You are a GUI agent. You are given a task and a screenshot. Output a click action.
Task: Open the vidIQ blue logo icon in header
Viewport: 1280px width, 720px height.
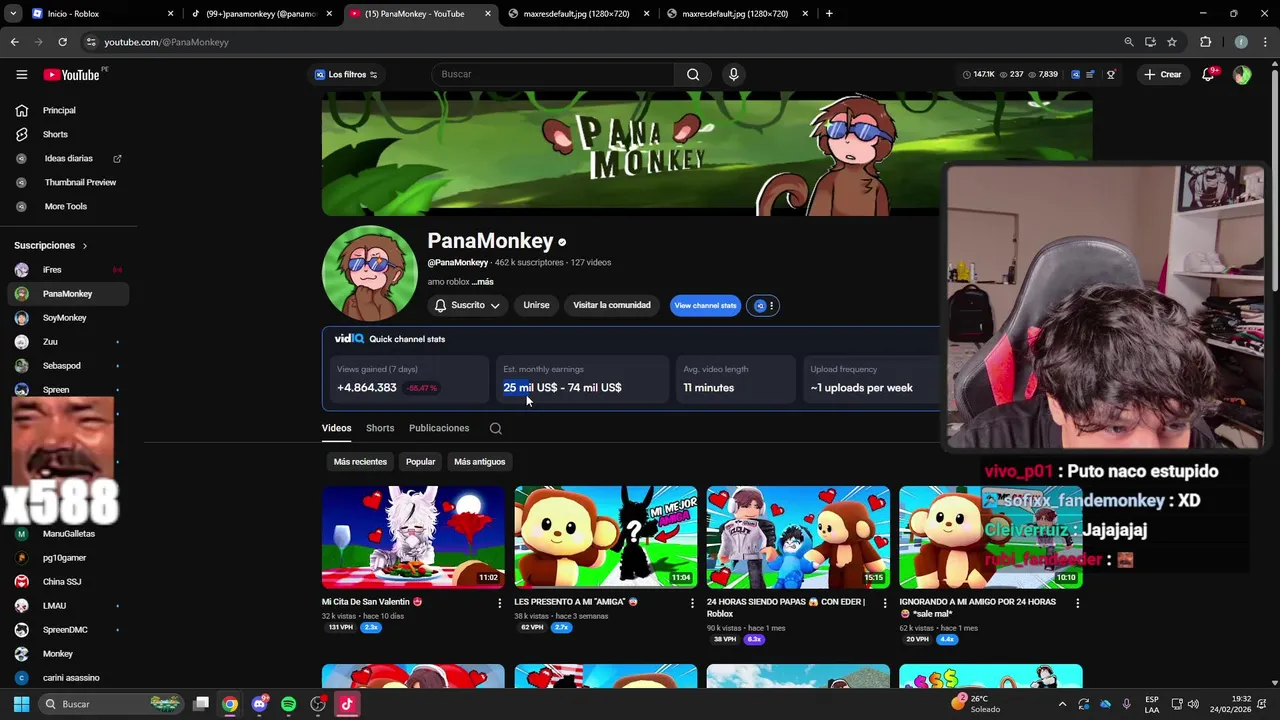pyautogui.click(x=1075, y=74)
